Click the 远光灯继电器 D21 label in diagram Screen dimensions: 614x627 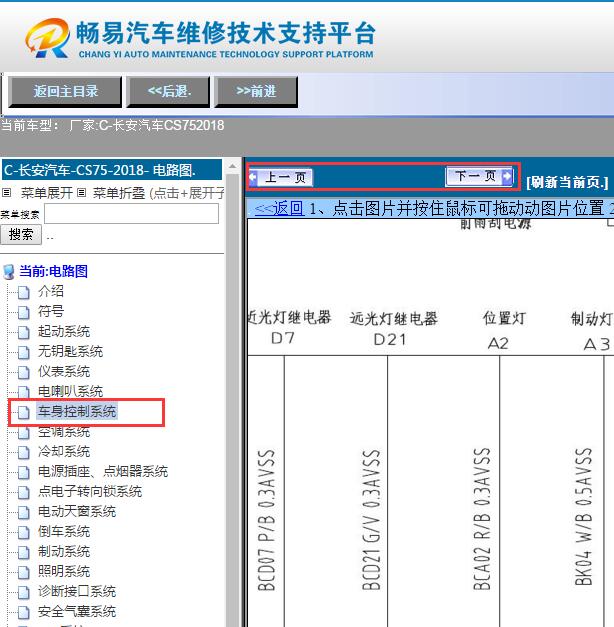click(x=393, y=329)
